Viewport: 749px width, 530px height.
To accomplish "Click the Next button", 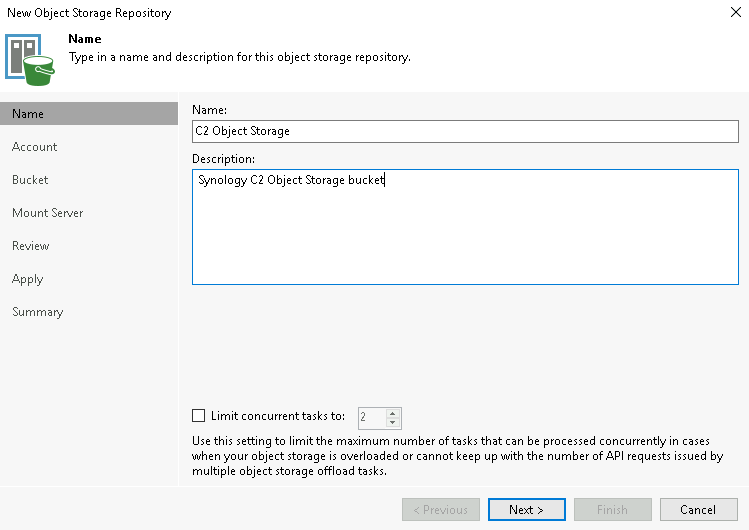I will tap(526, 509).
